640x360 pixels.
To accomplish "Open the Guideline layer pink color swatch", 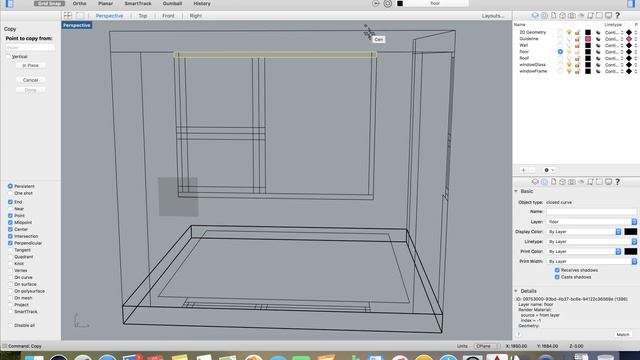I will [588, 39].
